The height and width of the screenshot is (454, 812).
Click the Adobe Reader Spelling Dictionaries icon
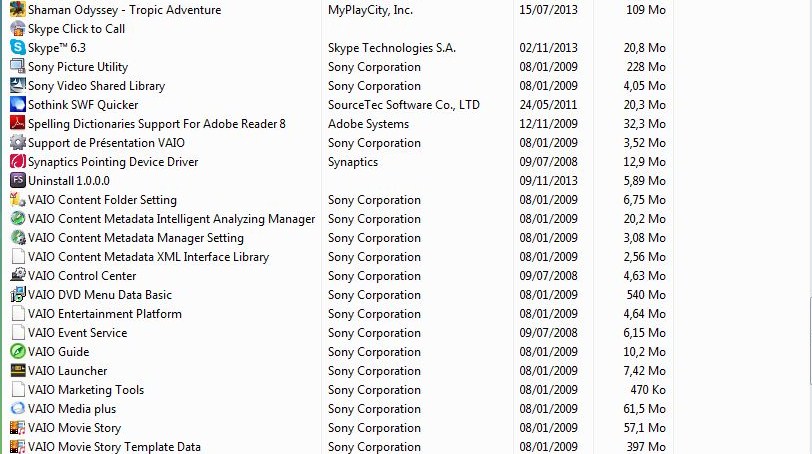18,124
